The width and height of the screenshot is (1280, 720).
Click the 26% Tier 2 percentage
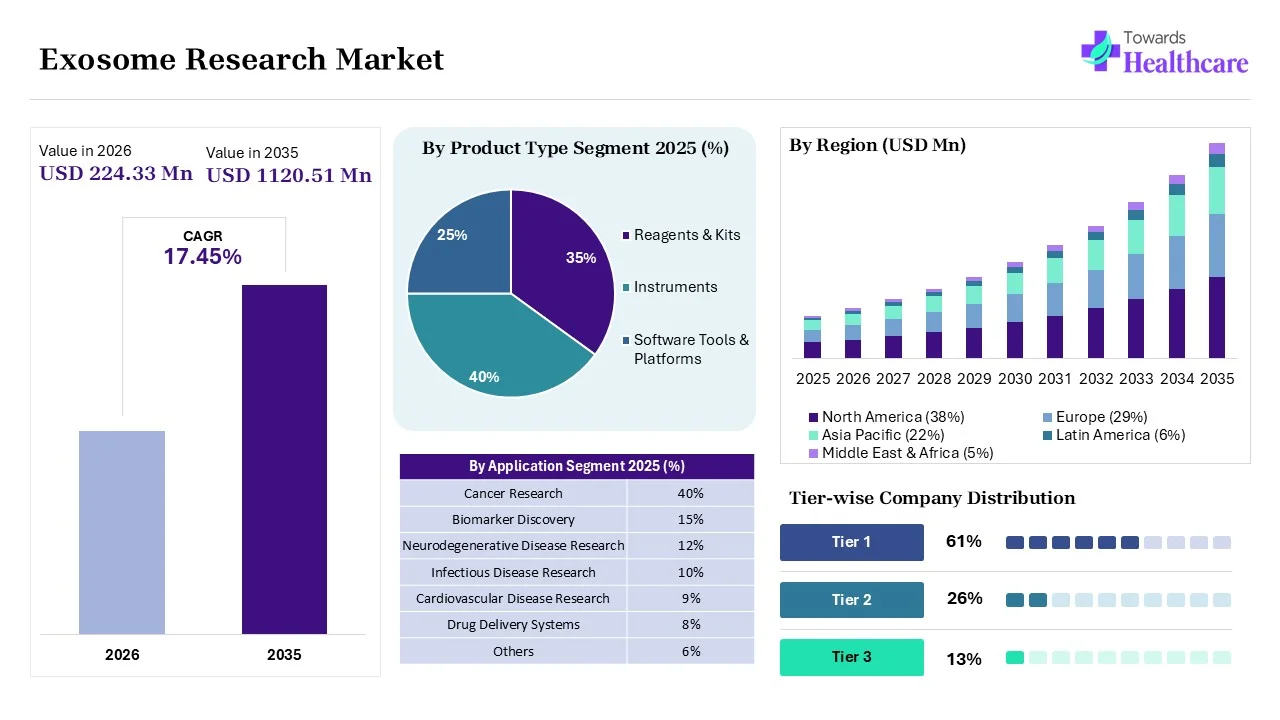[964, 599]
